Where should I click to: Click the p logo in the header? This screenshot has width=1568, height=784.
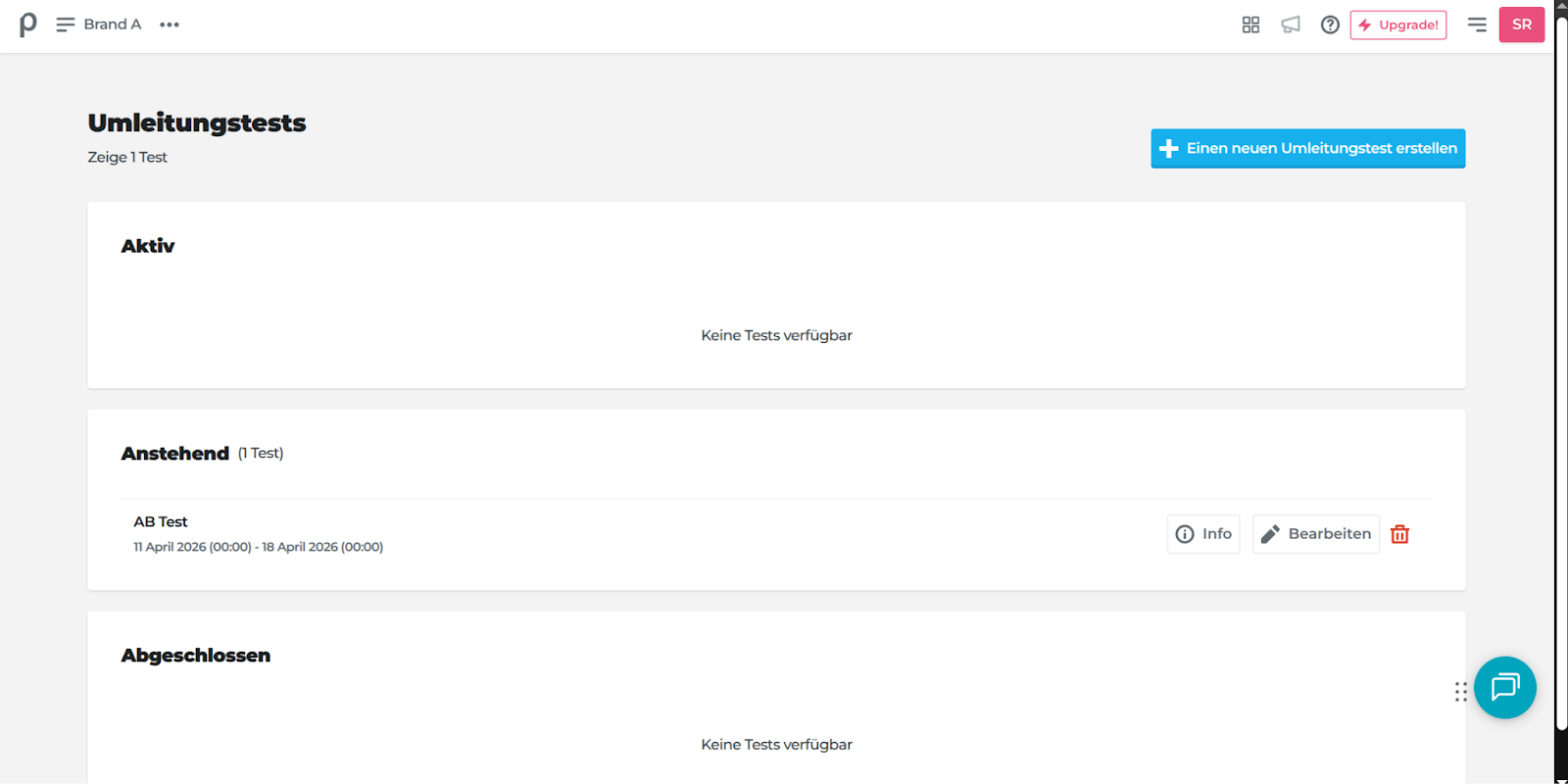point(27,24)
